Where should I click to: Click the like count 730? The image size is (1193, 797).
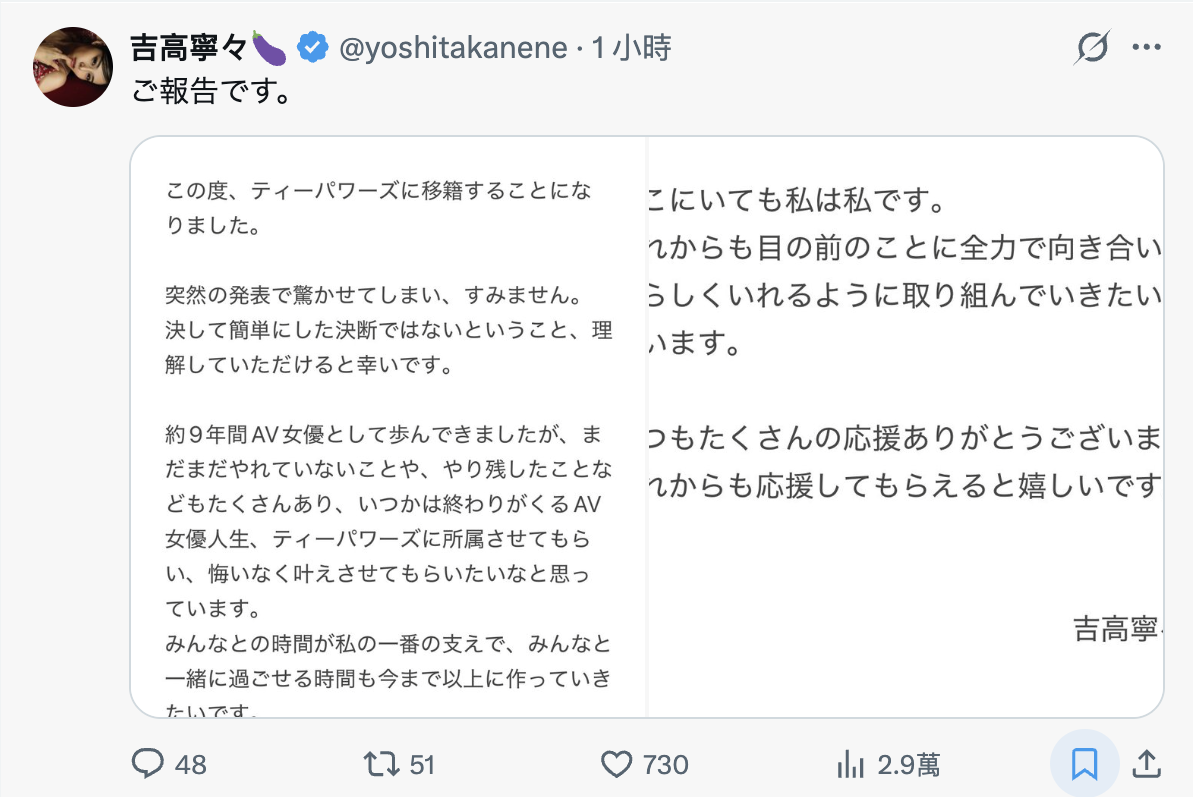point(666,765)
